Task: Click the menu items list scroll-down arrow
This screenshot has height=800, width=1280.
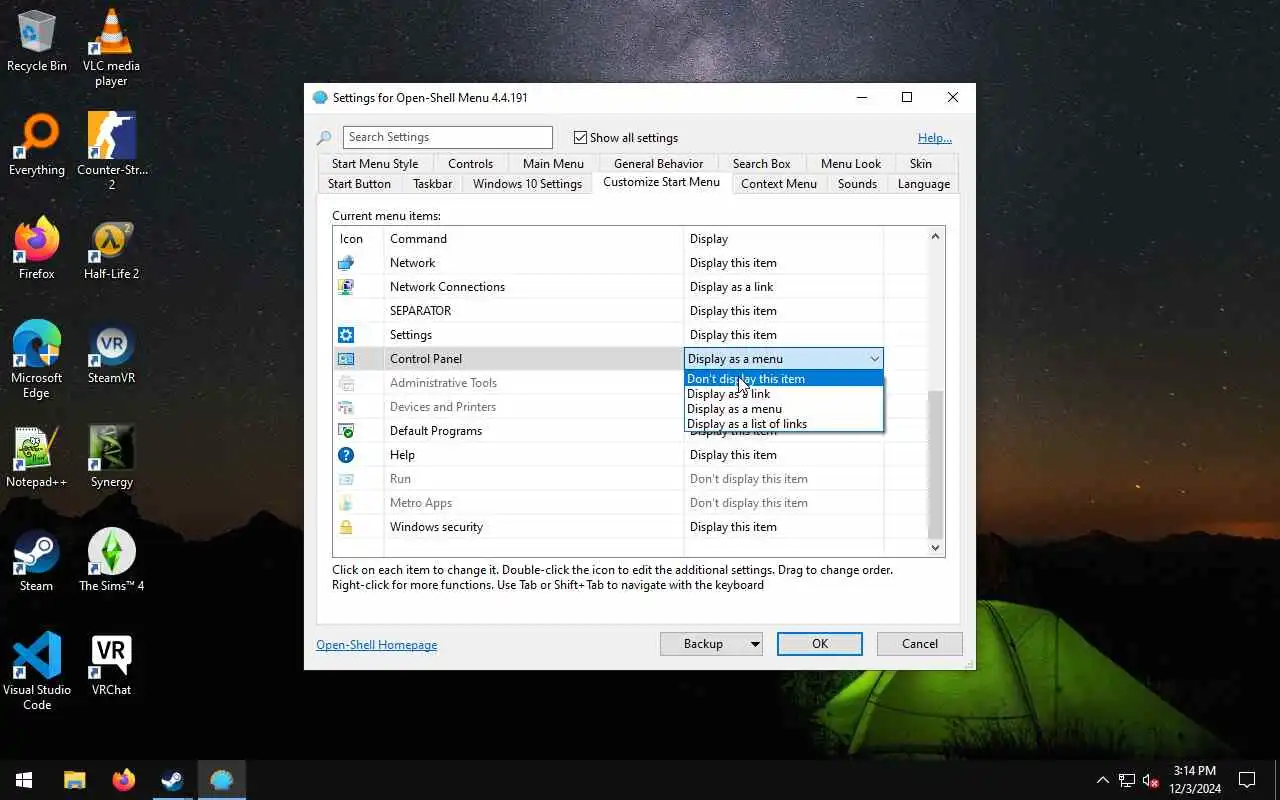Action: [x=936, y=547]
